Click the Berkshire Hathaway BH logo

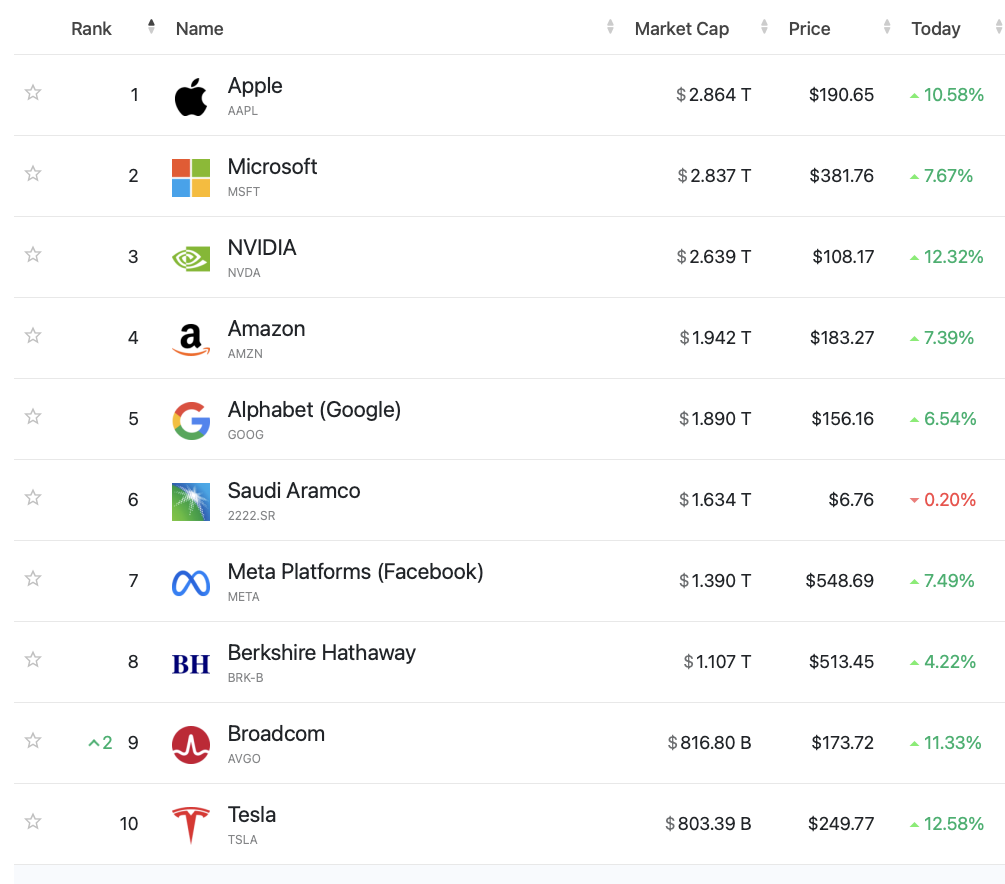[x=191, y=663]
